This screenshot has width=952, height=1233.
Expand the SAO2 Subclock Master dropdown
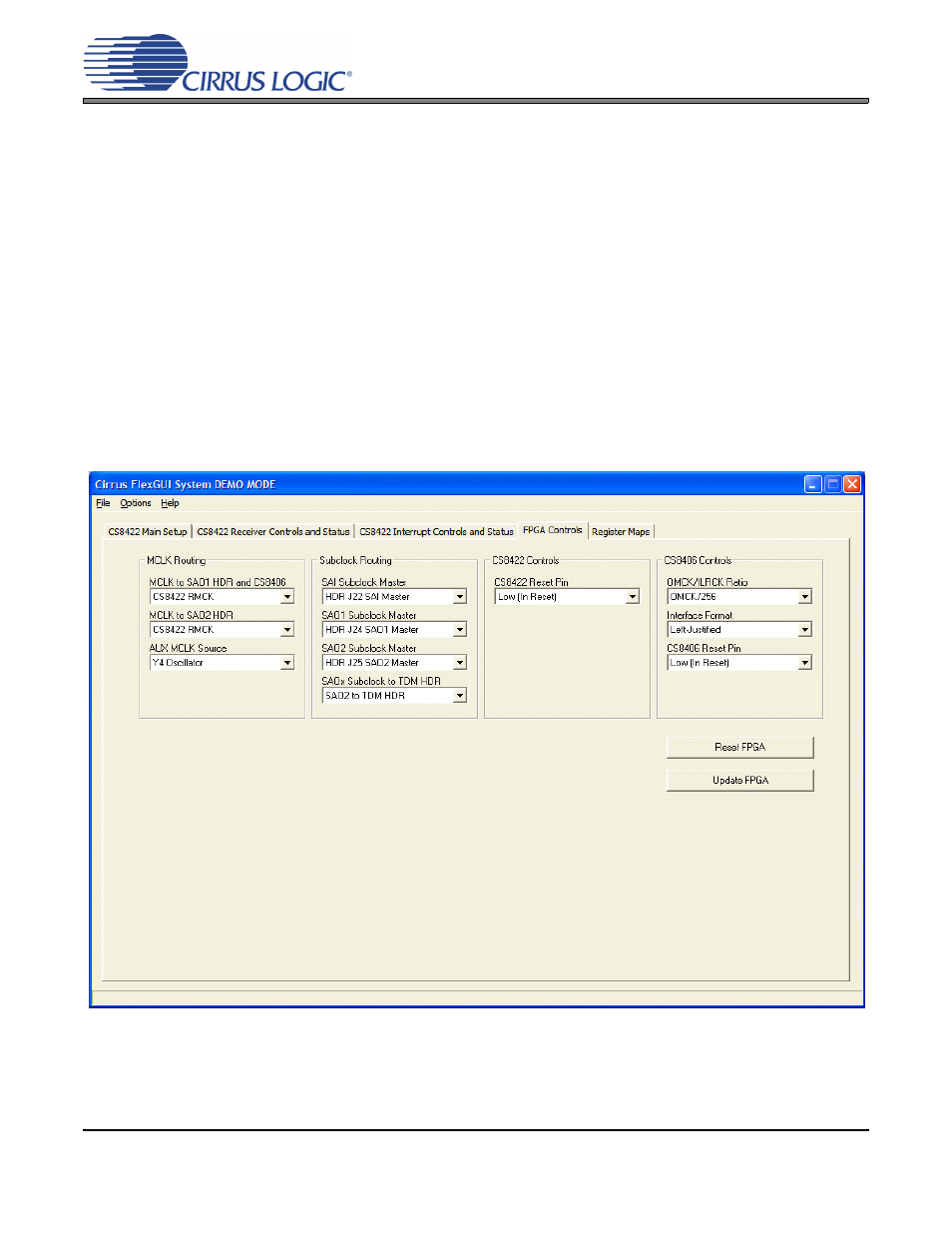tap(394, 662)
